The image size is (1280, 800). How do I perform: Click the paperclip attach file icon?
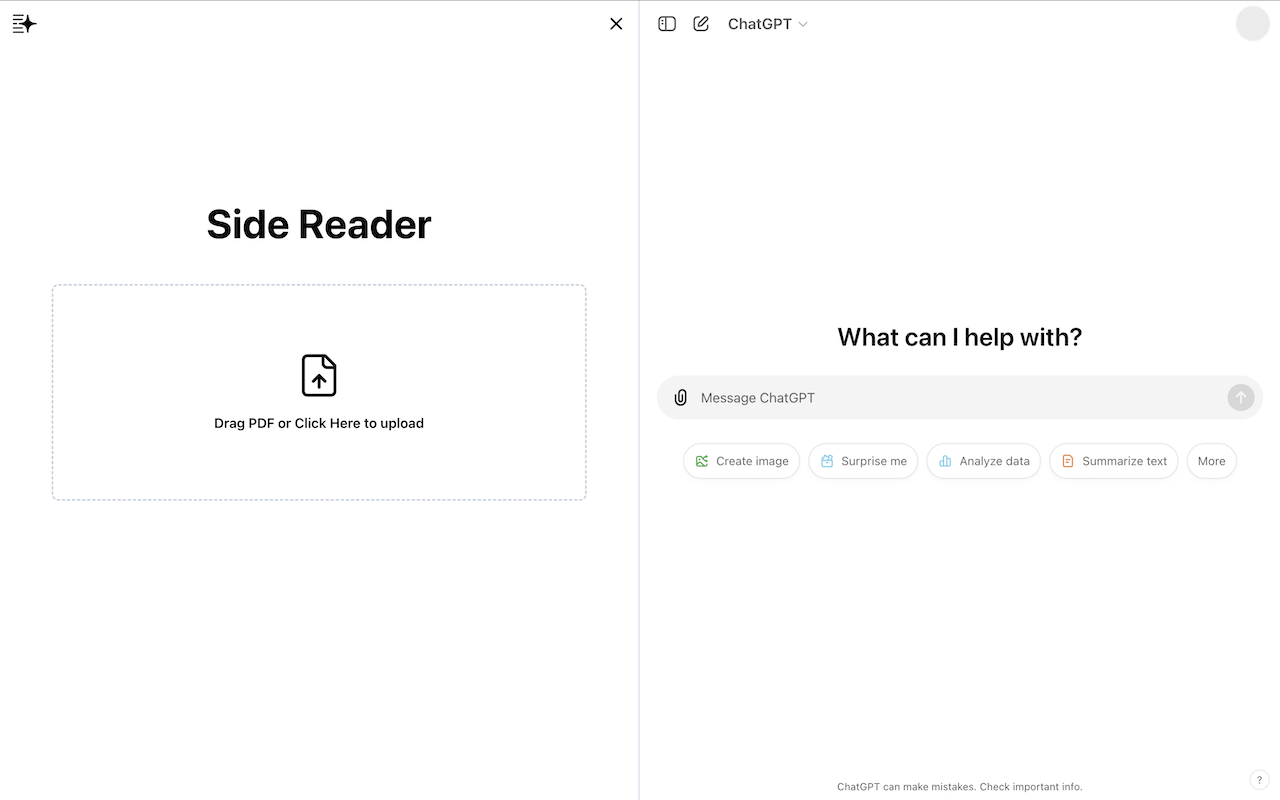coord(681,398)
